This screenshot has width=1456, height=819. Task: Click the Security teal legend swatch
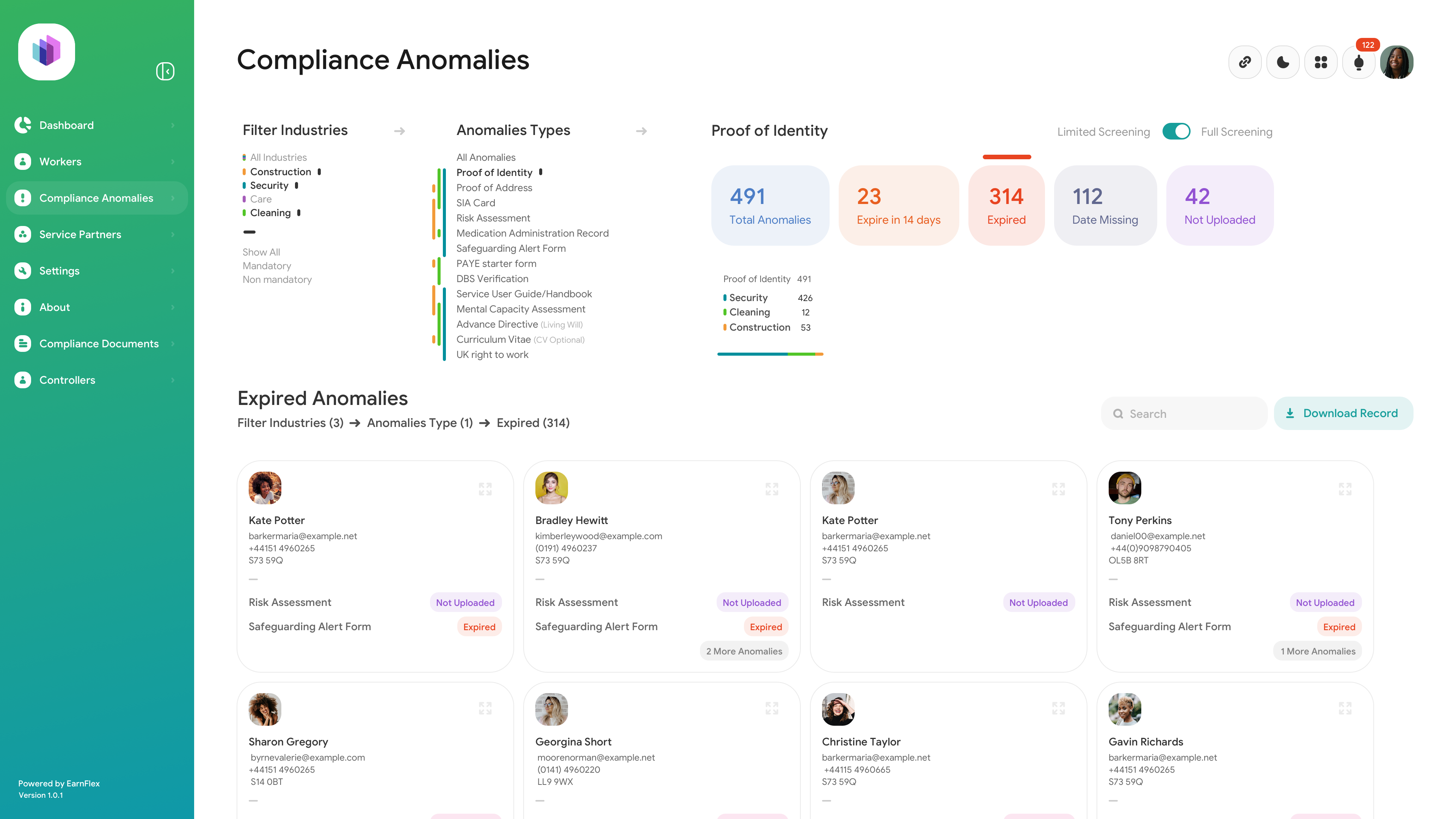click(725, 297)
